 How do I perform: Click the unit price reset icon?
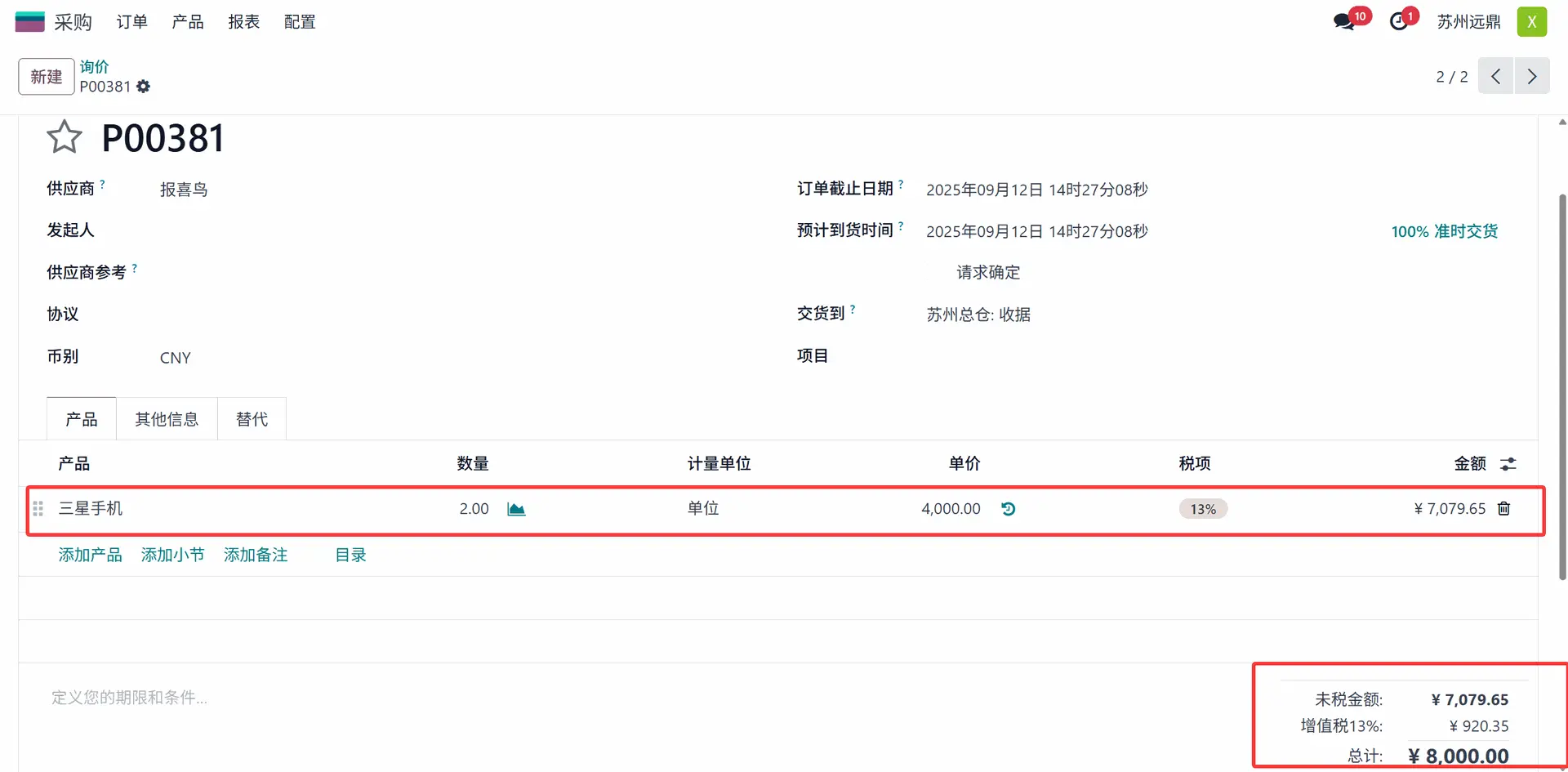(x=1009, y=509)
